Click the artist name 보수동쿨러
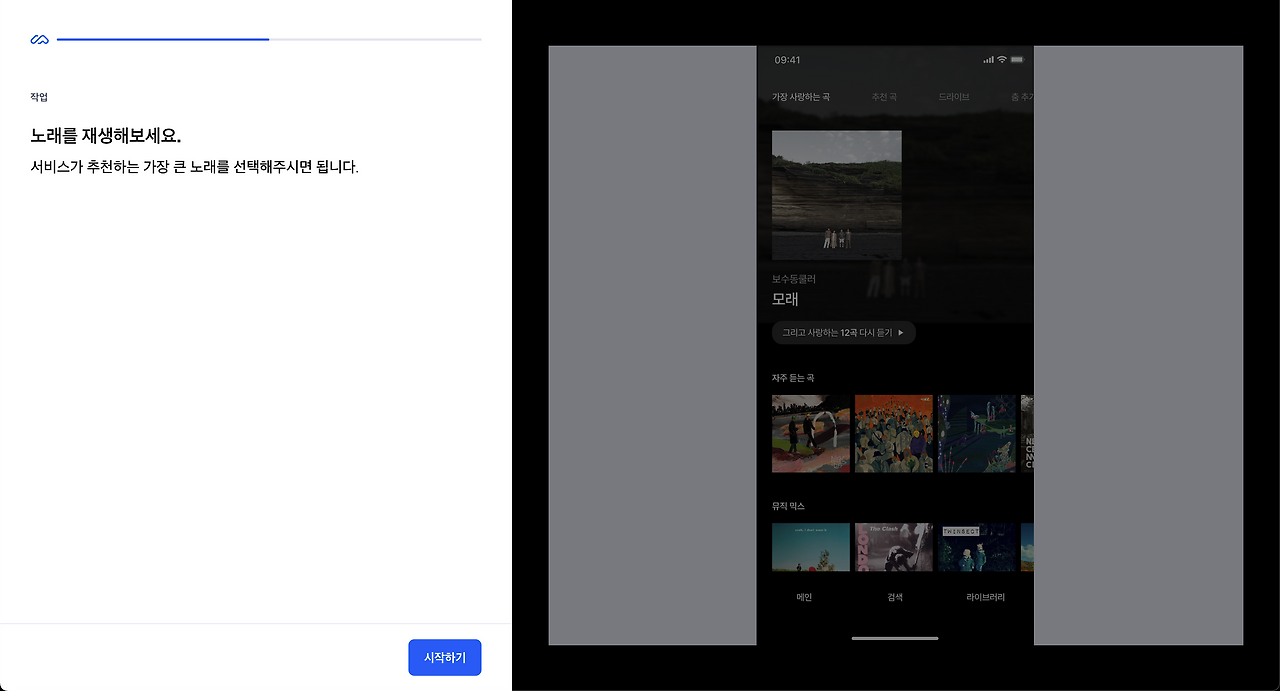1280x691 pixels. click(794, 279)
